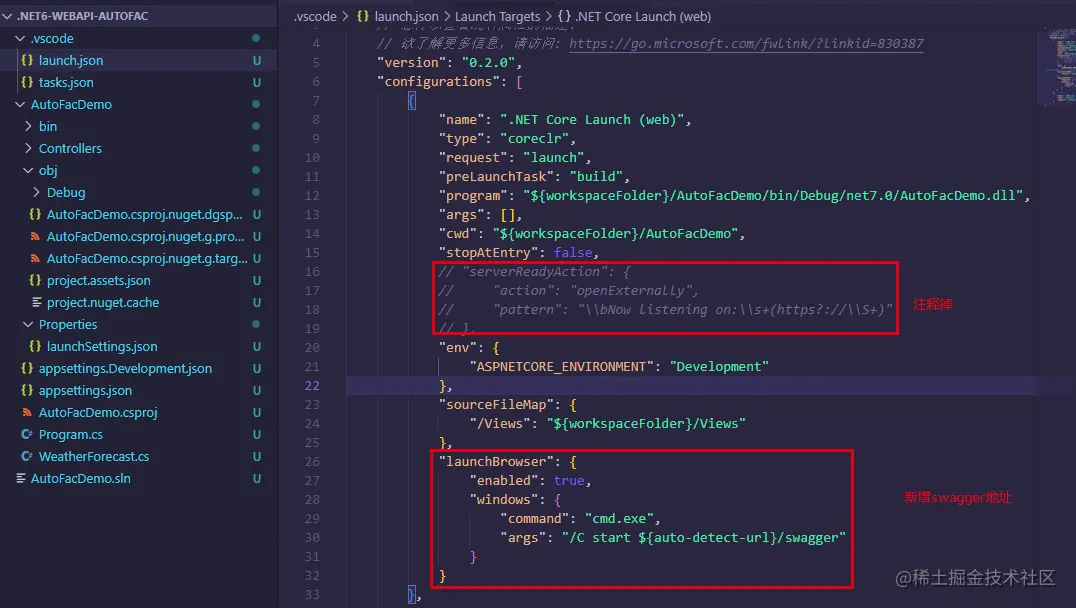Open appsettings.Development.json file
1076x608 pixels.
point(125,368)
